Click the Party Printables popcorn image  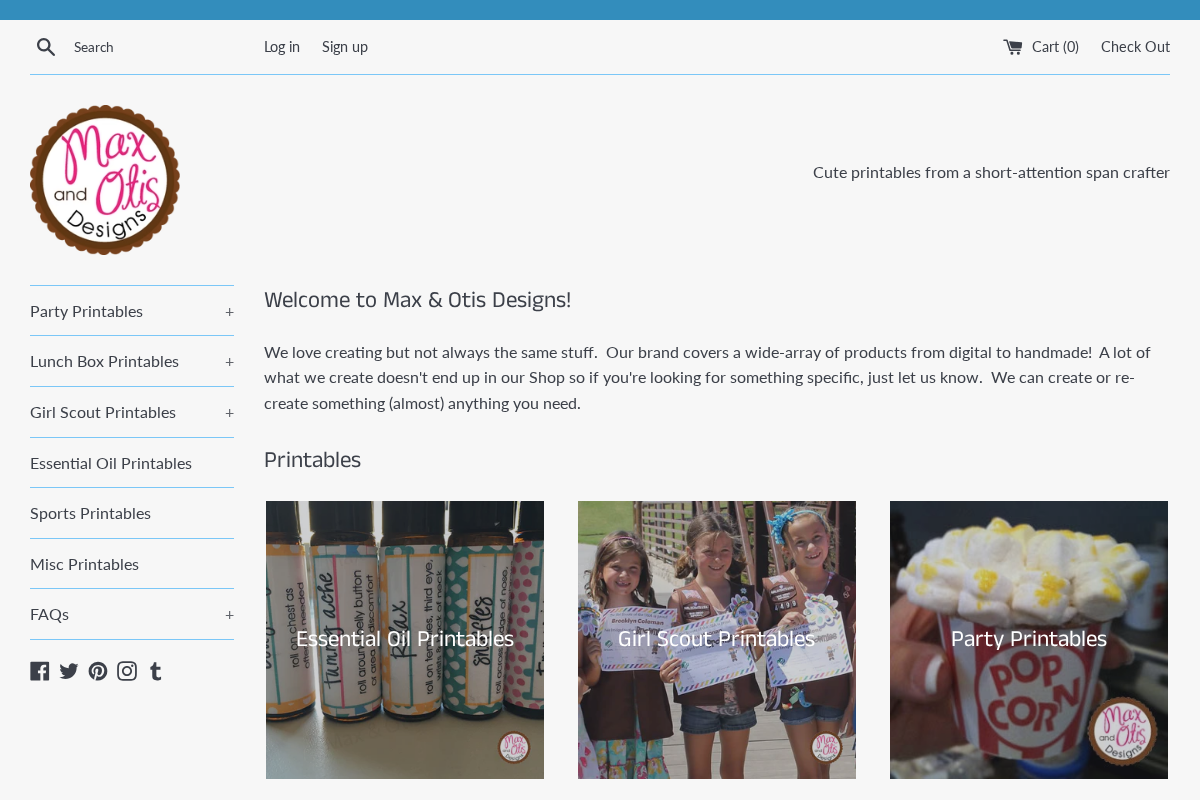[1028, 639]
